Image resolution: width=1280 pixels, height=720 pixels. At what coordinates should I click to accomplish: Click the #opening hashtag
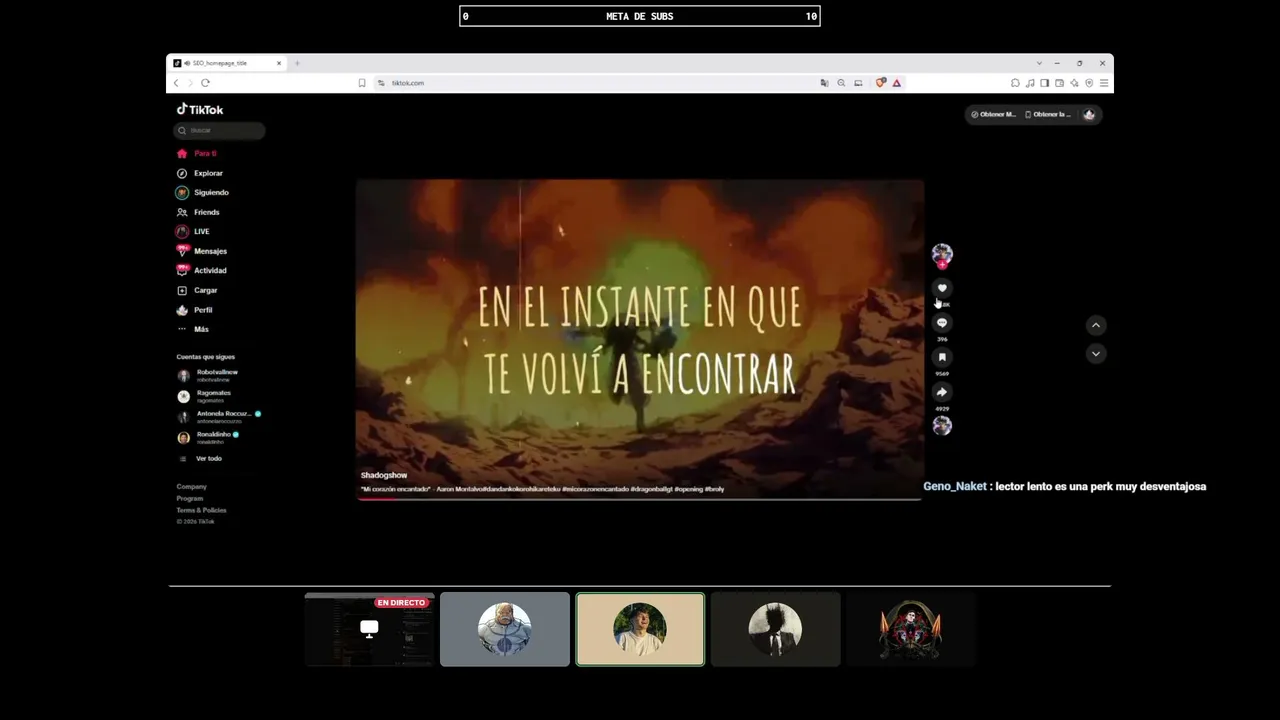(x=689, y=489)
